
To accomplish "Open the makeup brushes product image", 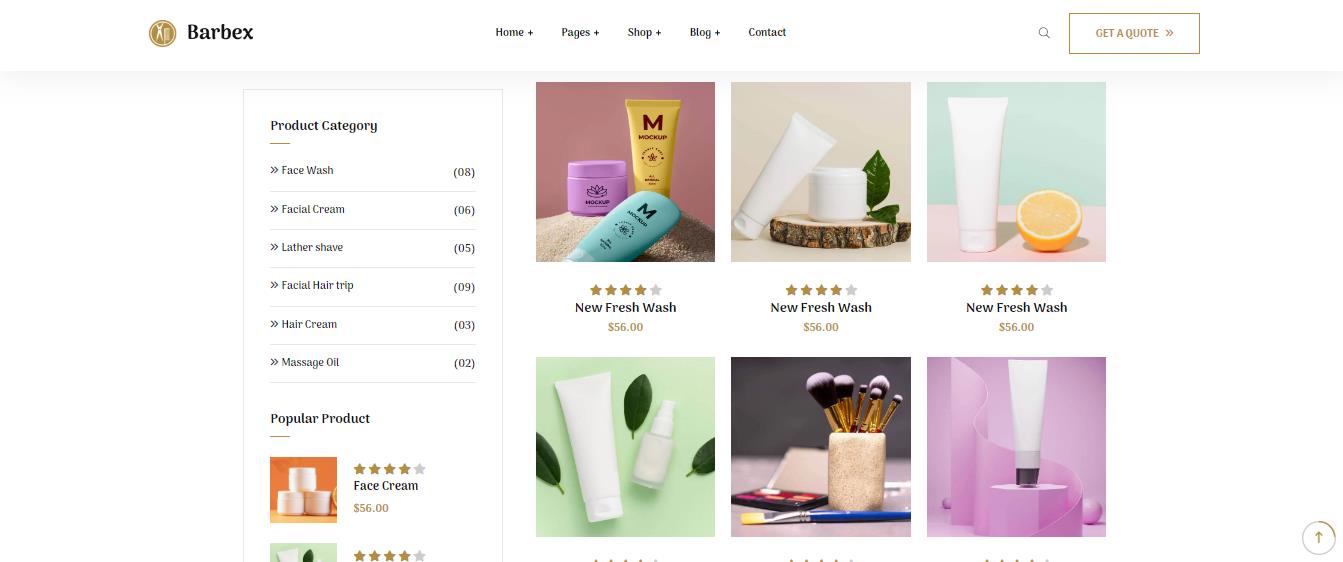I will click(x=821, y=447).
